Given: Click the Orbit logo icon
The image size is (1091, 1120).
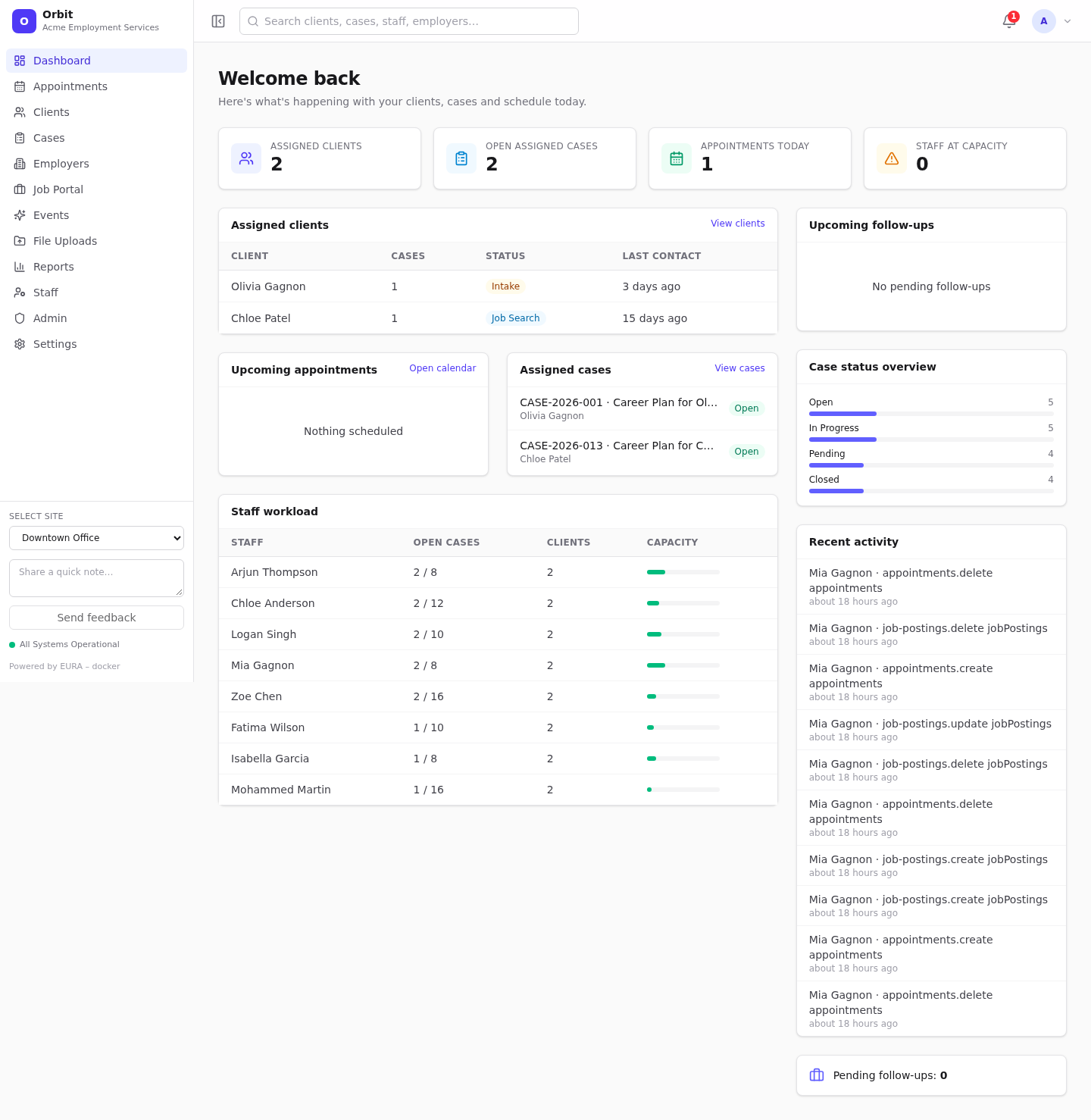Looking at the screenshot, I should [x=24, y=21].
